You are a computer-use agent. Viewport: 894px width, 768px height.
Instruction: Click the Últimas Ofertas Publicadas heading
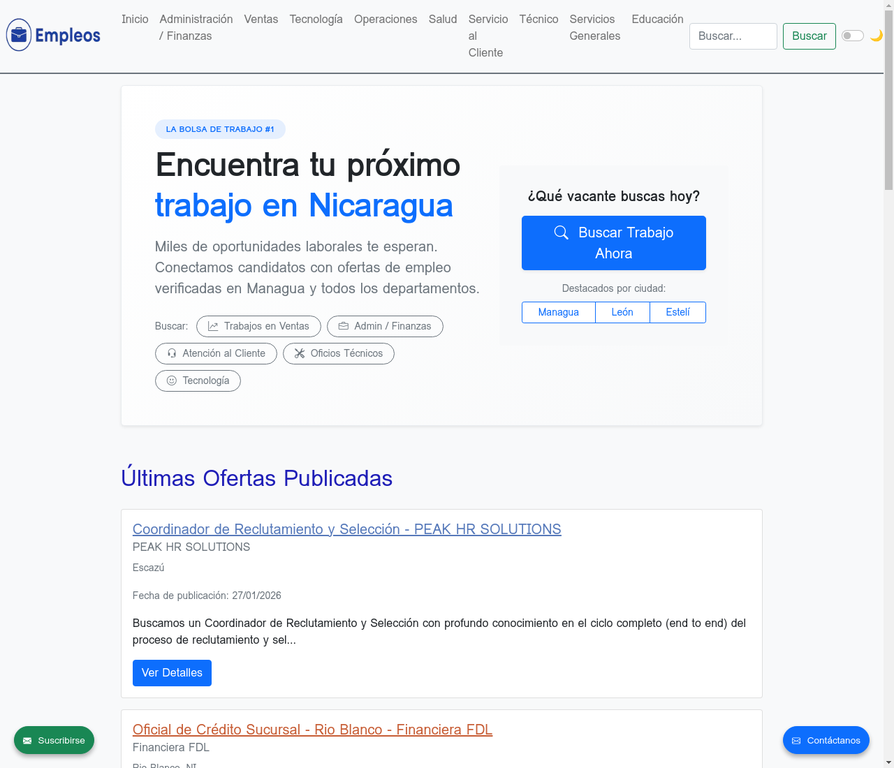click(257, 478)
